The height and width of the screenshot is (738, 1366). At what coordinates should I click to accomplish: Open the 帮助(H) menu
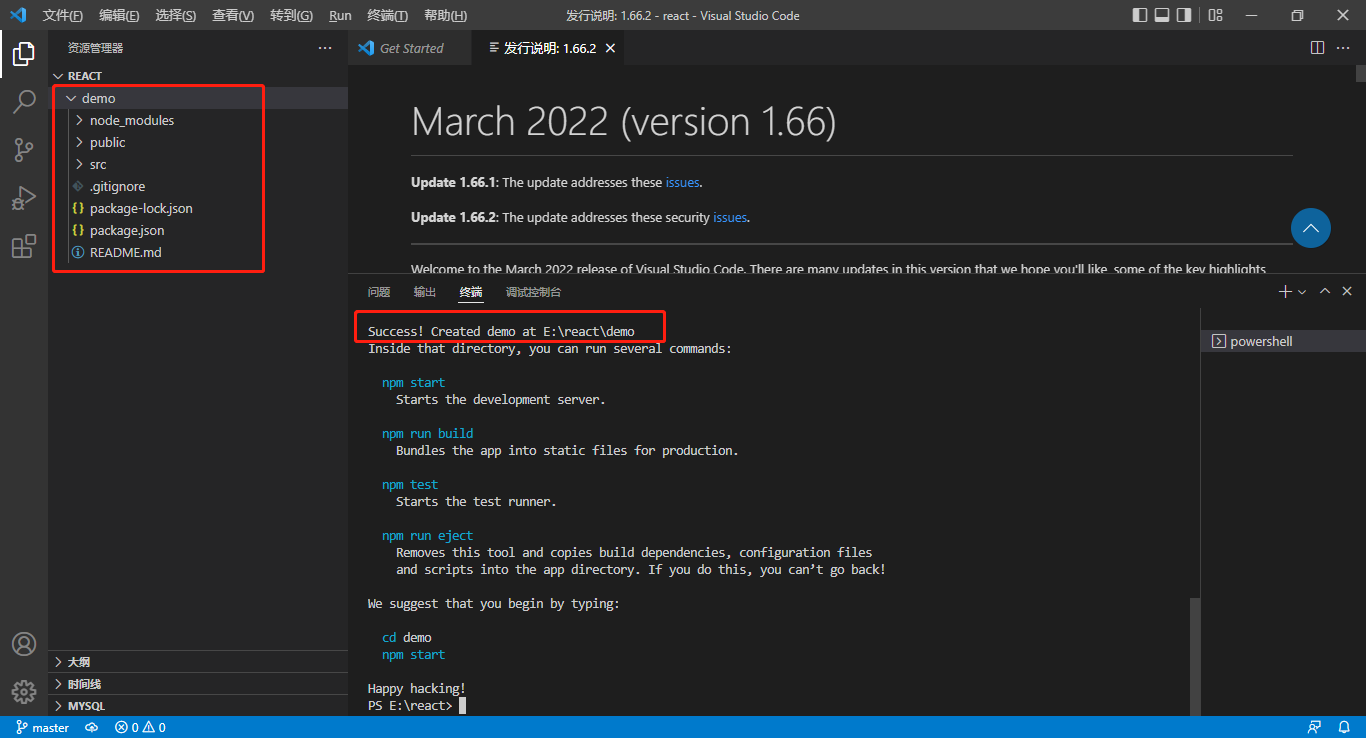click(x=444, y=15)
